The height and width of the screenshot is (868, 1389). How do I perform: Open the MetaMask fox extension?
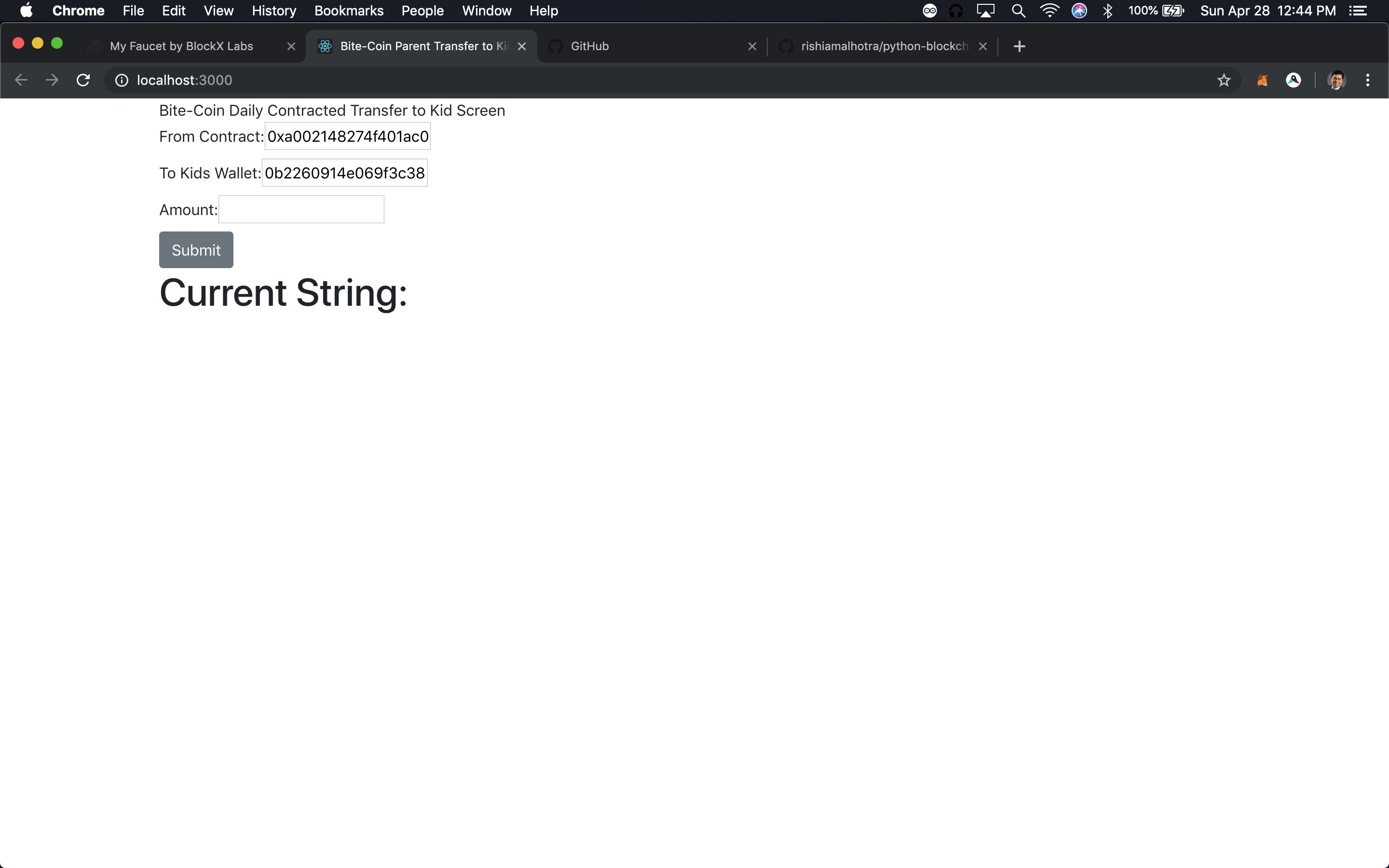pos(1262,81)
